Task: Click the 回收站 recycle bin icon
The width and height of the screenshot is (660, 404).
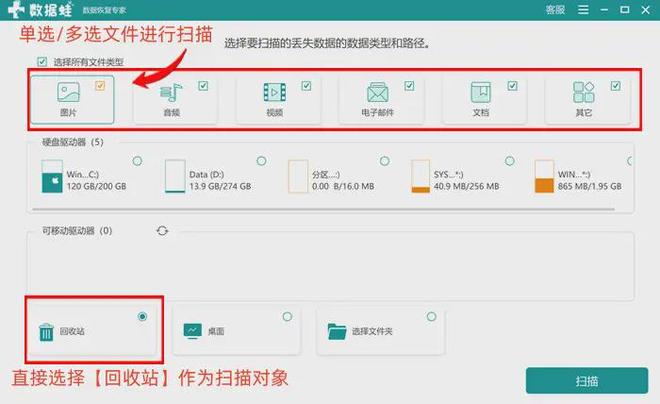Action: click(46, 332)
